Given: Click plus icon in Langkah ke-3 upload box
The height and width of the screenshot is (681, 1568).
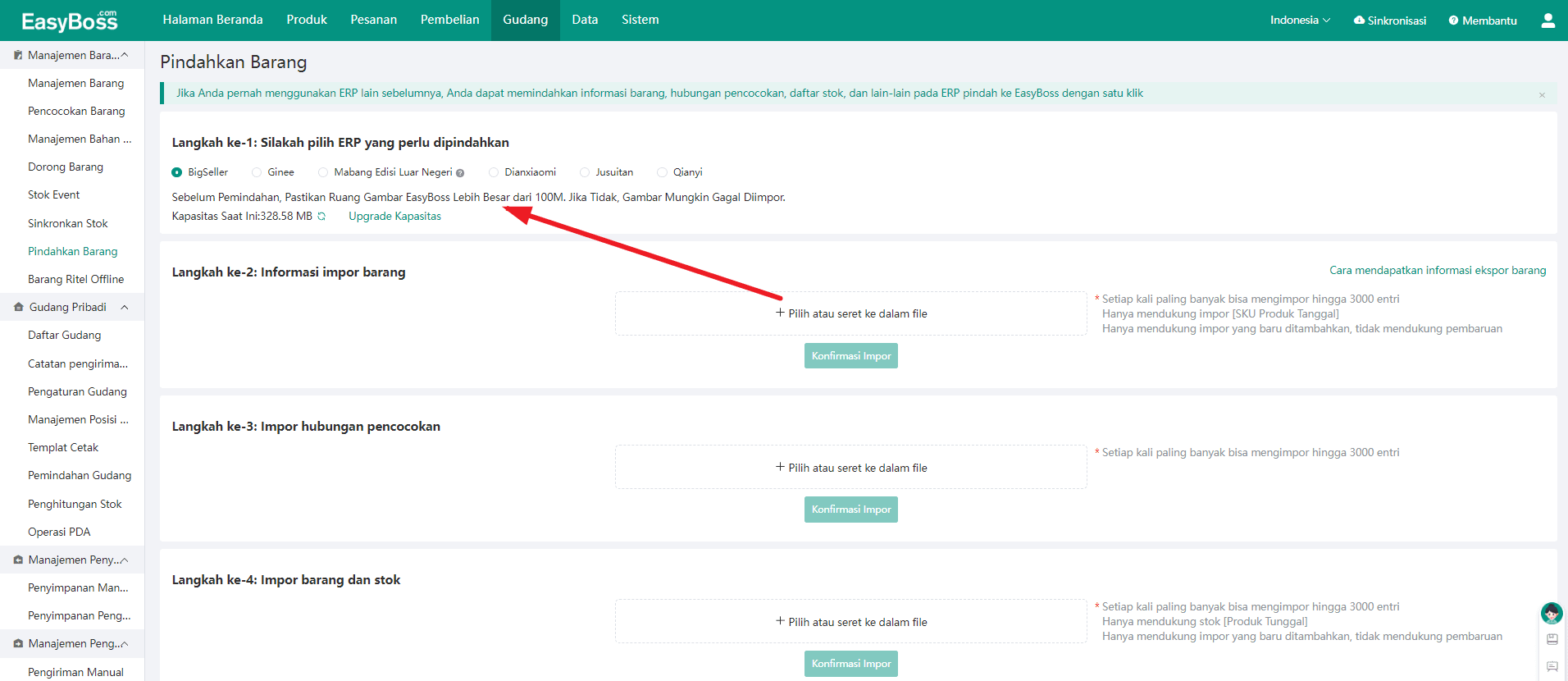Looking at the screenshot, I should 780,467.
